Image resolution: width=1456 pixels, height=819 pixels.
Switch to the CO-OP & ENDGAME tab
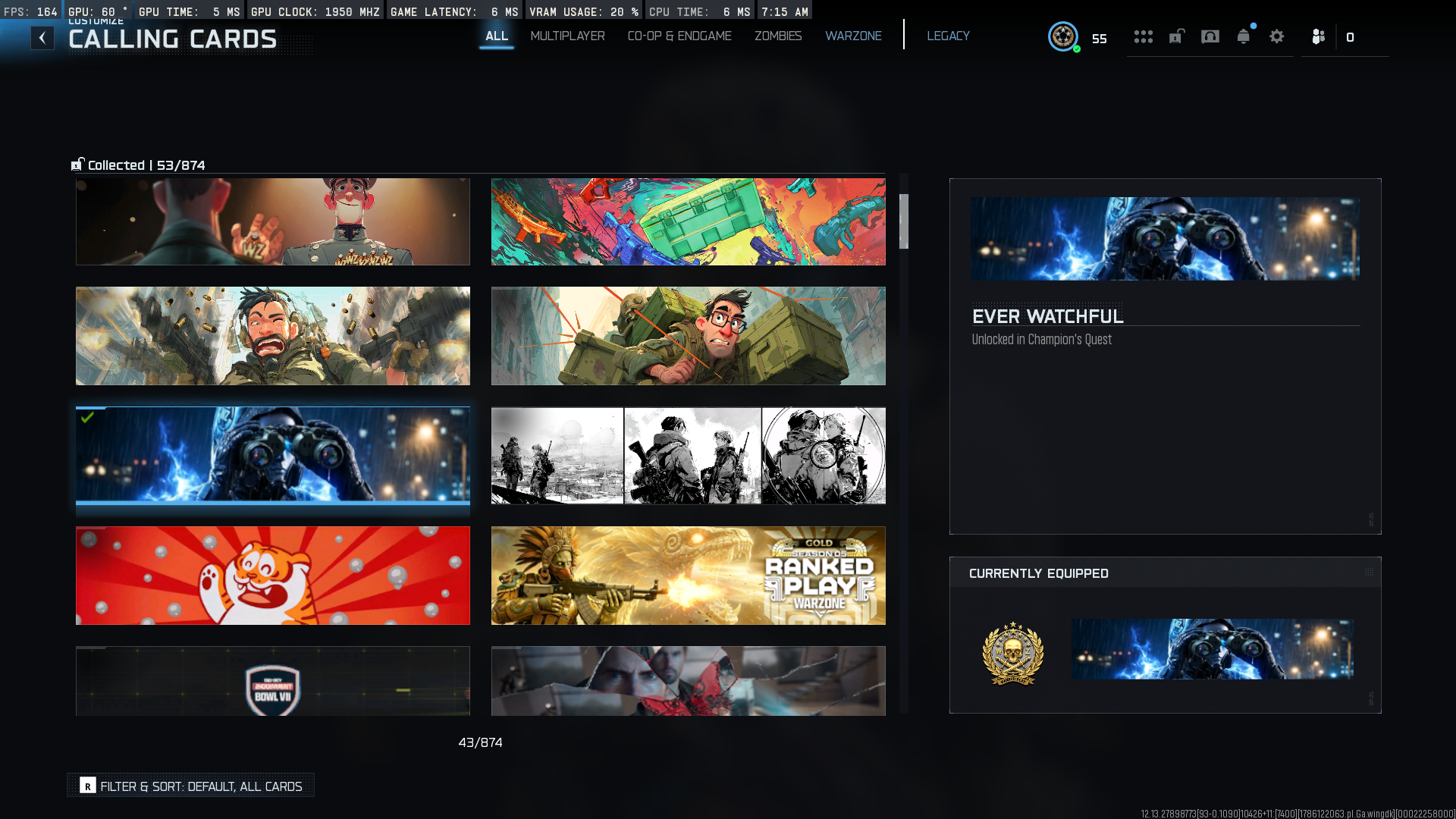679,36
